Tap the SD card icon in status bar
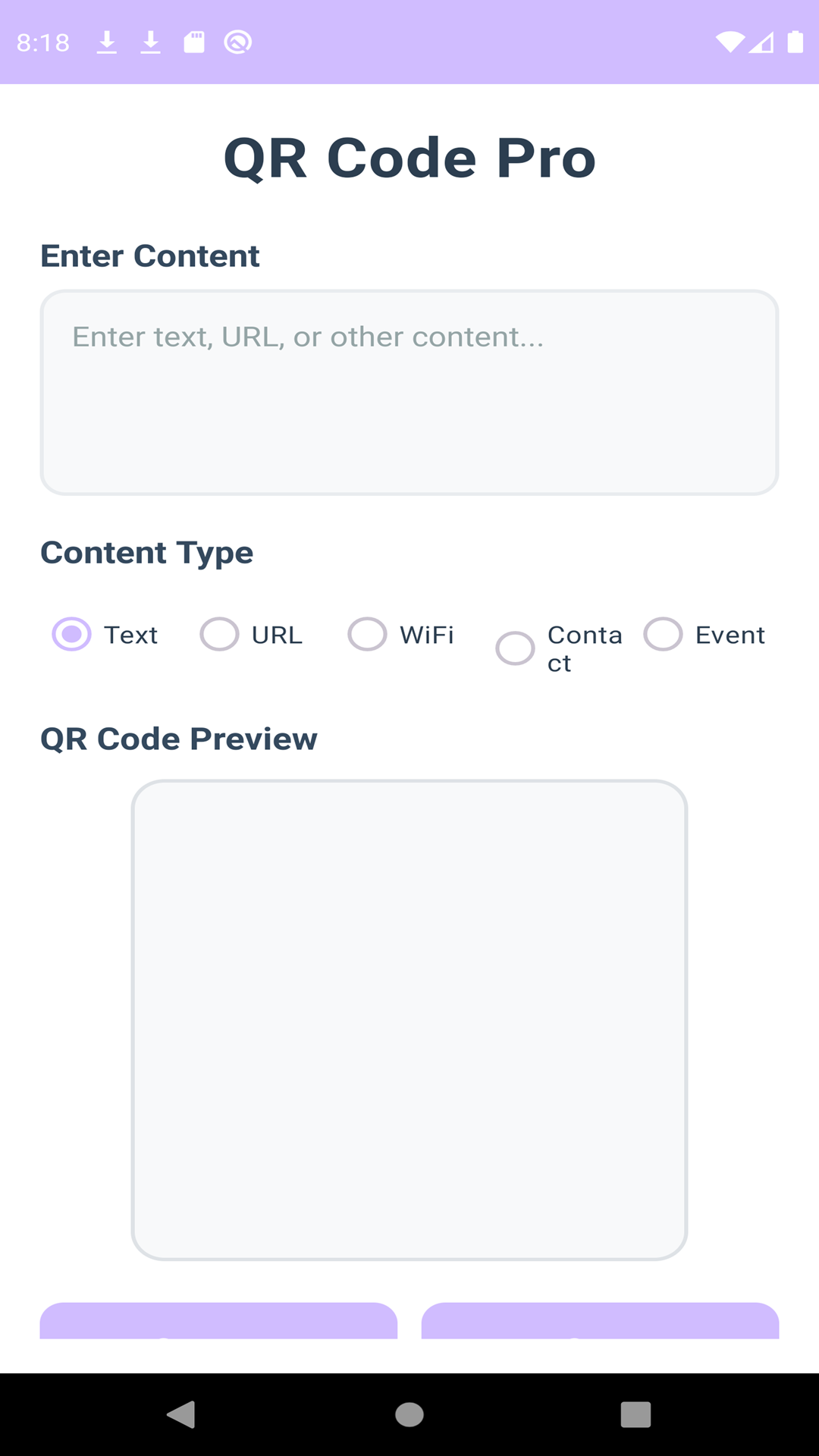Viewport: 819px width, 1456px height. (x=194, y=42)
